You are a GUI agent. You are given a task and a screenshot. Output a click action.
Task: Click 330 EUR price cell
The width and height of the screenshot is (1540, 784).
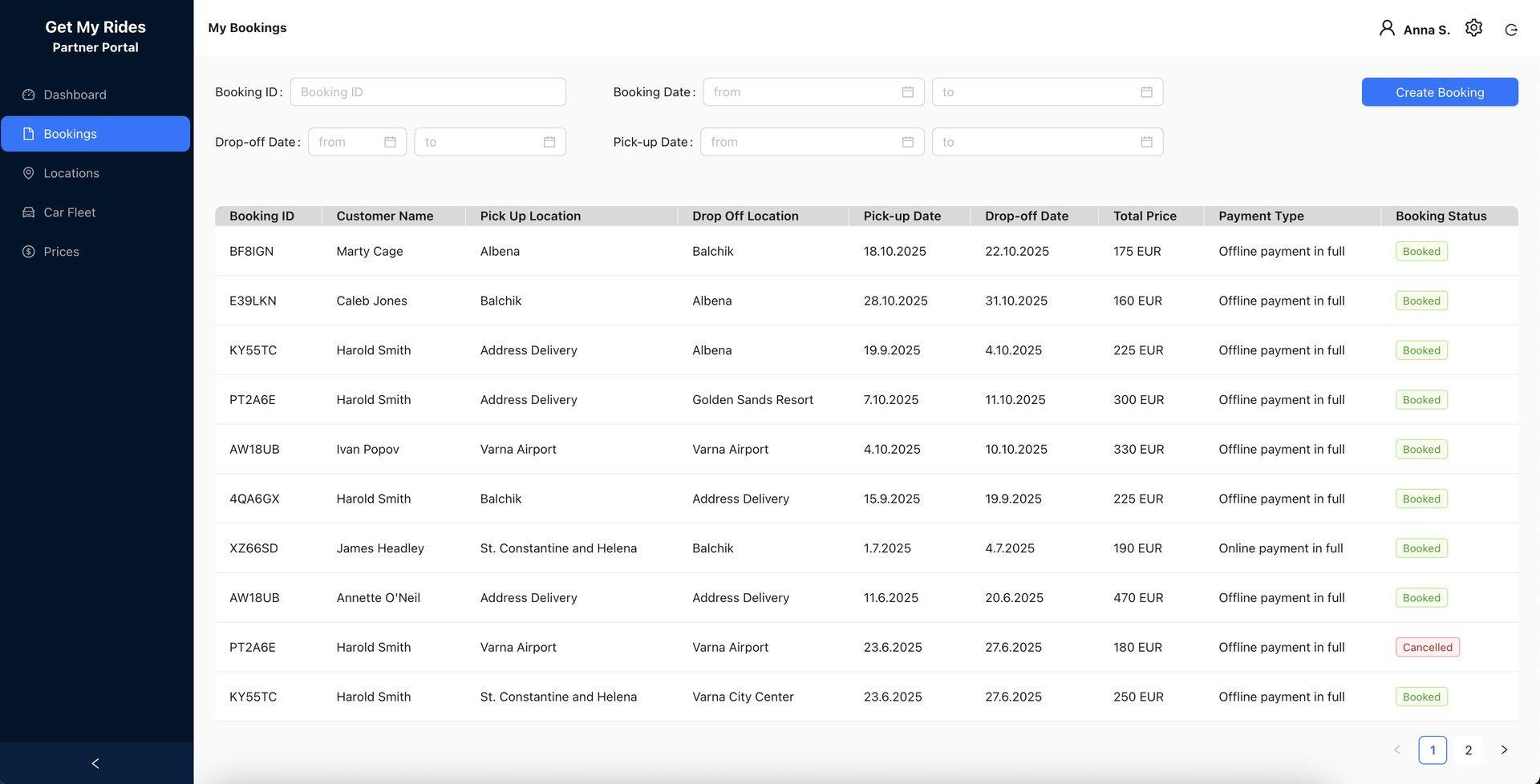[x=1138, y=450]
